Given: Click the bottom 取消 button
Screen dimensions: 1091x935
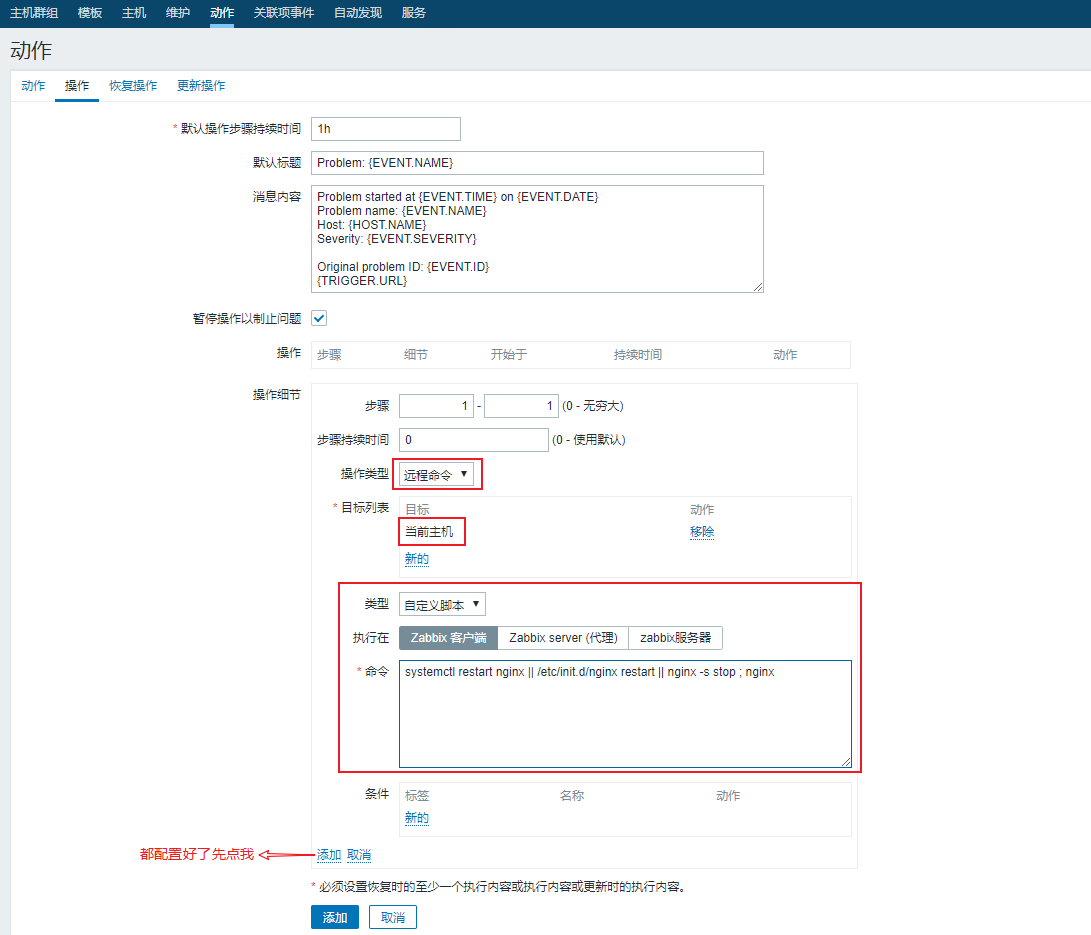Looking at the screenshot, I should pyautogui.click(x=392, y=917).
